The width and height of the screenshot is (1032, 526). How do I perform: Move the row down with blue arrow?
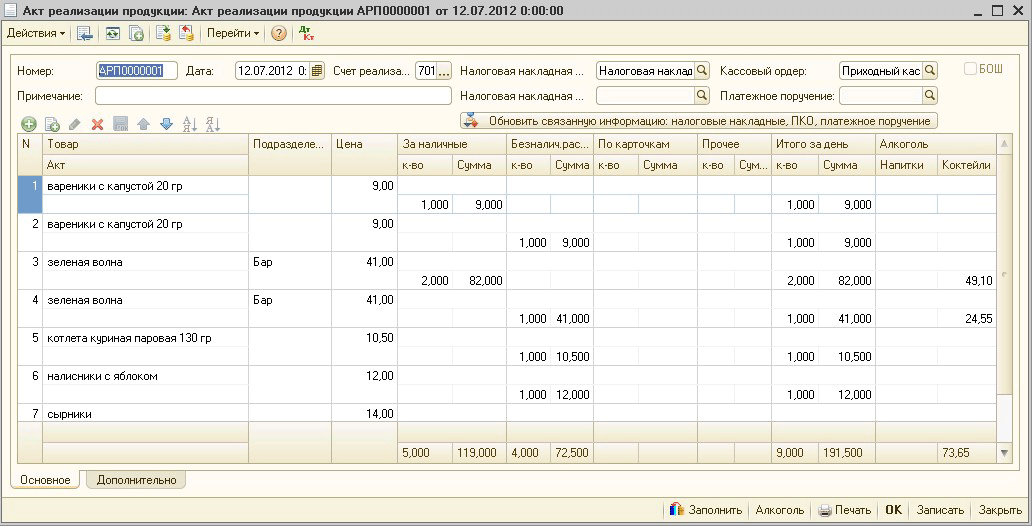point(166,124)
